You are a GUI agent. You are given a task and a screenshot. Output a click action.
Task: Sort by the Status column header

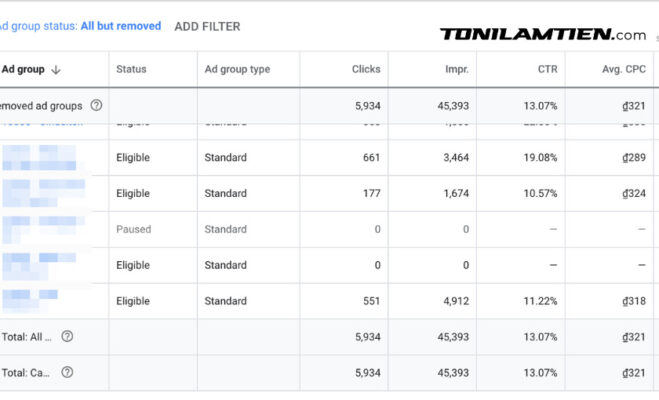[x=131, y=69]
